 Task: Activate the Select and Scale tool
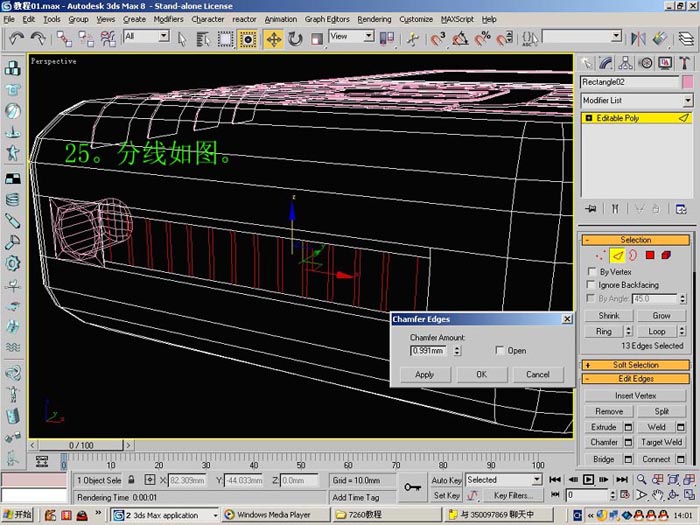point(317,39)
